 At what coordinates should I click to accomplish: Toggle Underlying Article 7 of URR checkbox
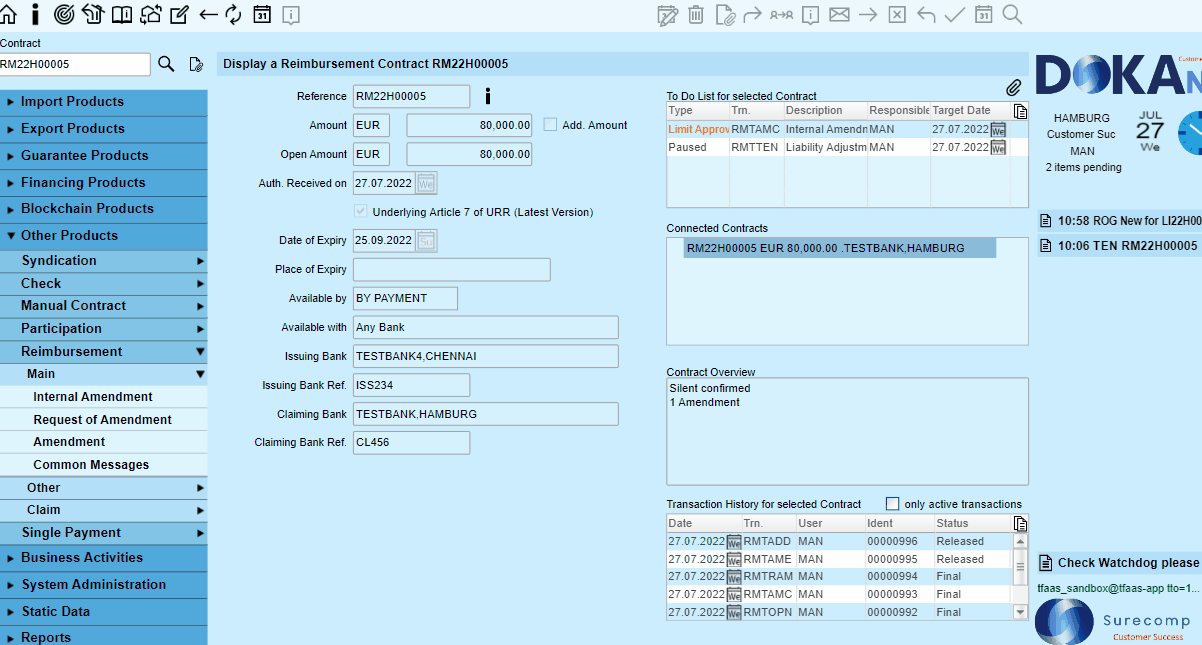[x=361, y=212]
